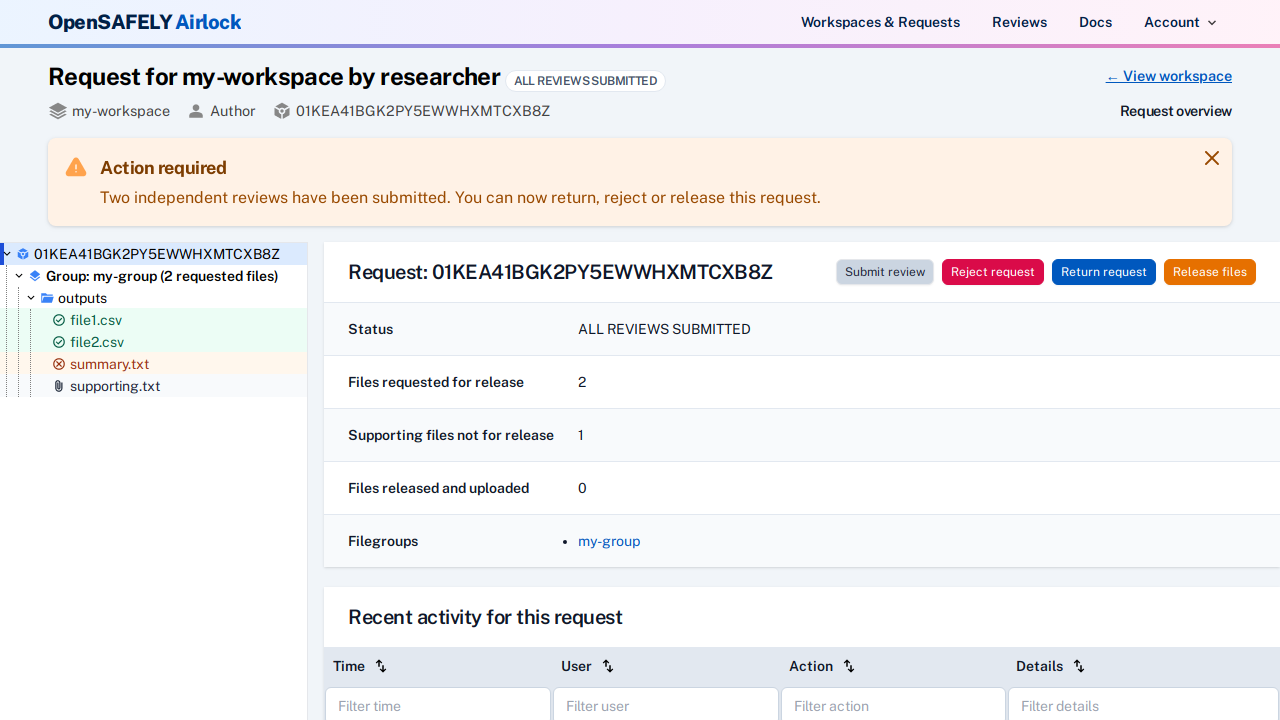1280x720 pixels.
Task: Click the rejected icon next to summary.txt
Action: coord(59,364)
